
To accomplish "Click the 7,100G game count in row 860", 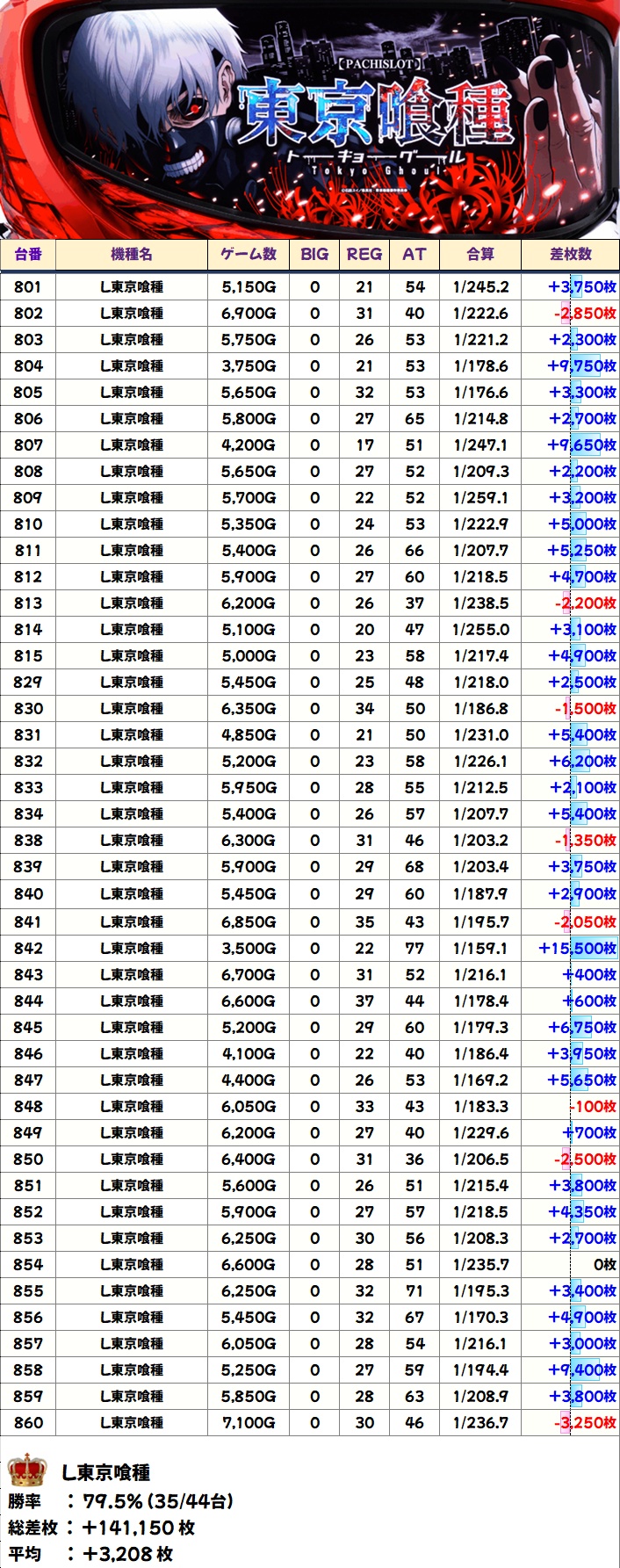I will coord(249,1422).
